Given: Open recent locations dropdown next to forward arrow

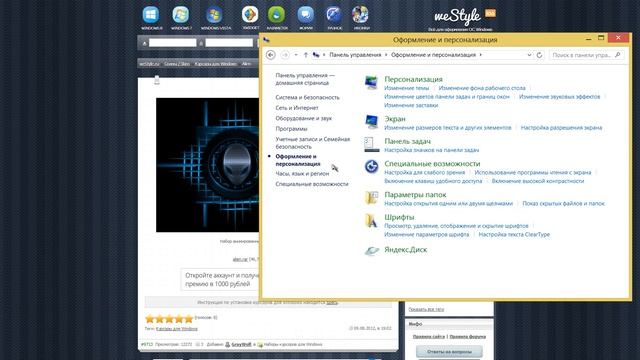Looking at the screenshot, I should pos(296,55).
